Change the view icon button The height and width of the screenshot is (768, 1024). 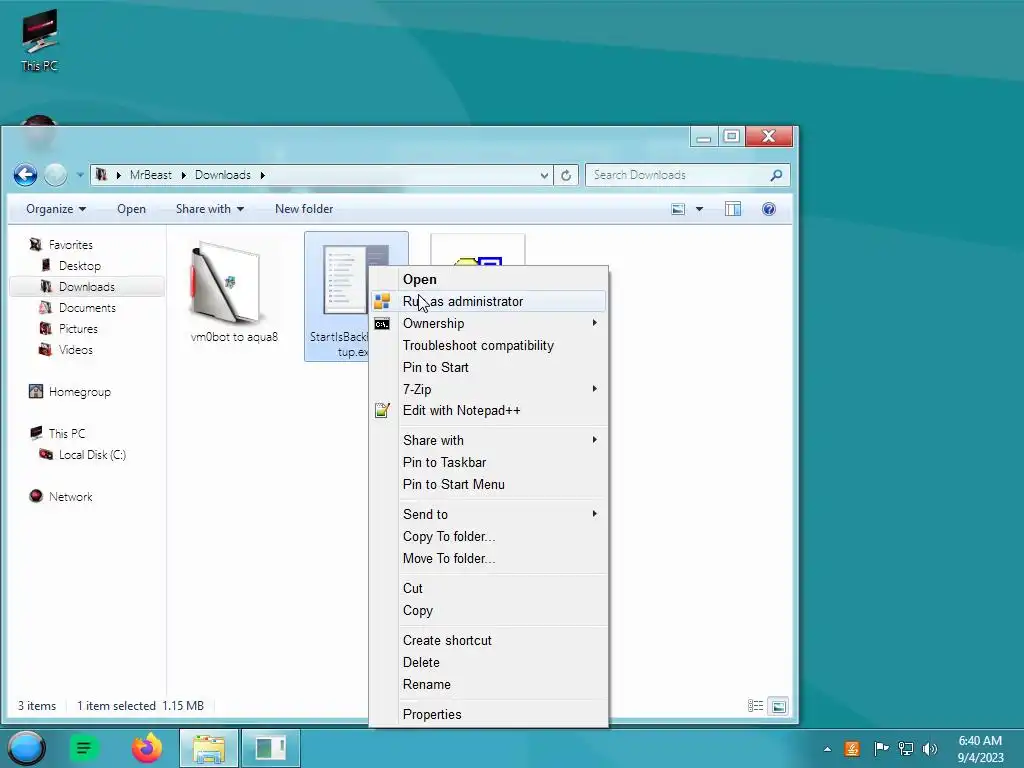(x=678, y=209)
